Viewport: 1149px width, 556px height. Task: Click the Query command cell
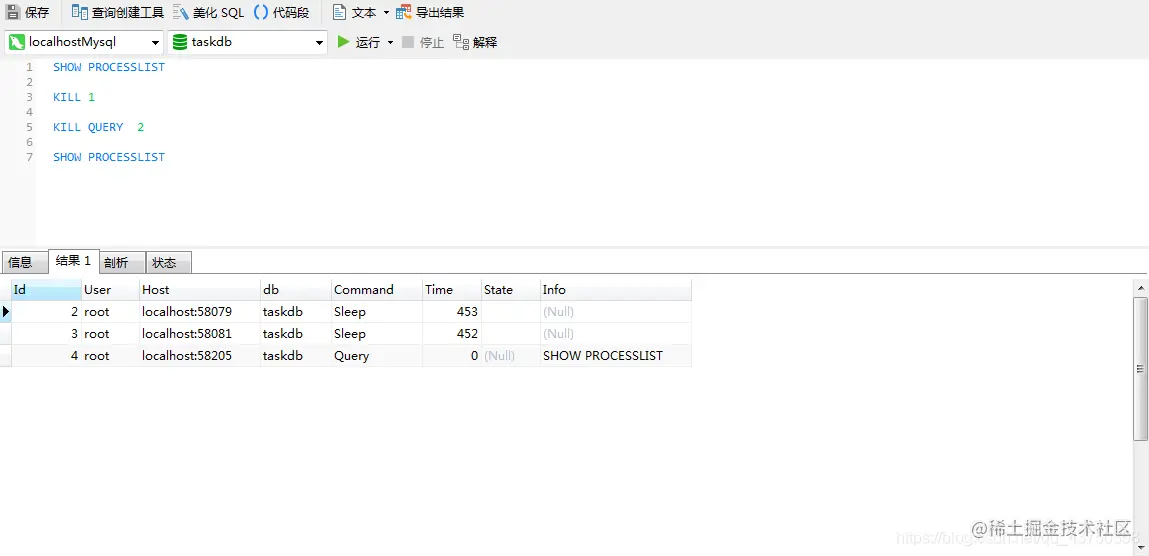(377, 355)
